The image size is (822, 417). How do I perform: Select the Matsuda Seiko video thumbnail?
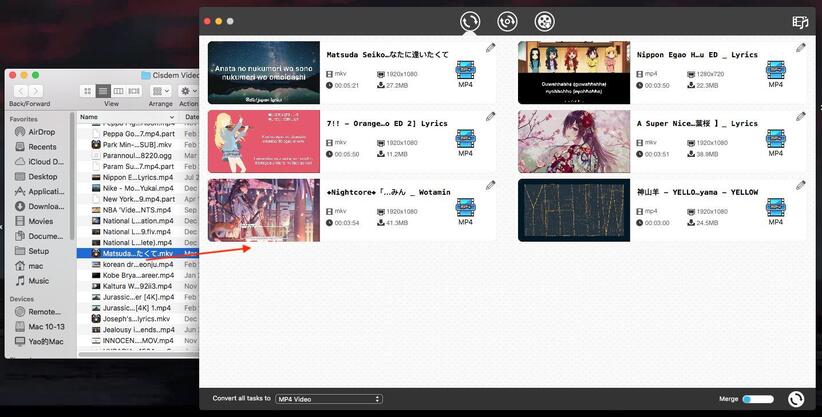click(264, 72)
